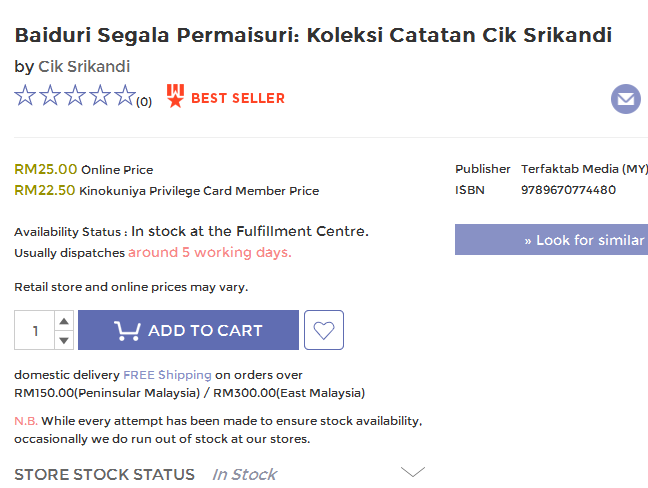Click the email envelope share icon
Image resolution: width=648 pixels, height=488 pixels.
tap(626, 99)
